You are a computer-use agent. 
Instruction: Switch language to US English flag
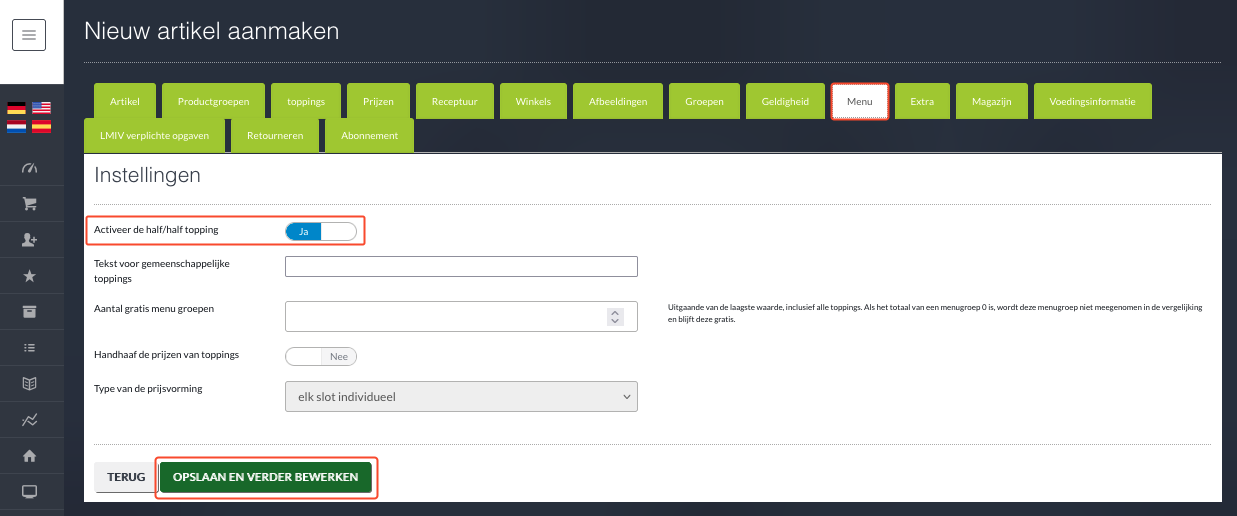[x=41, y=108]
